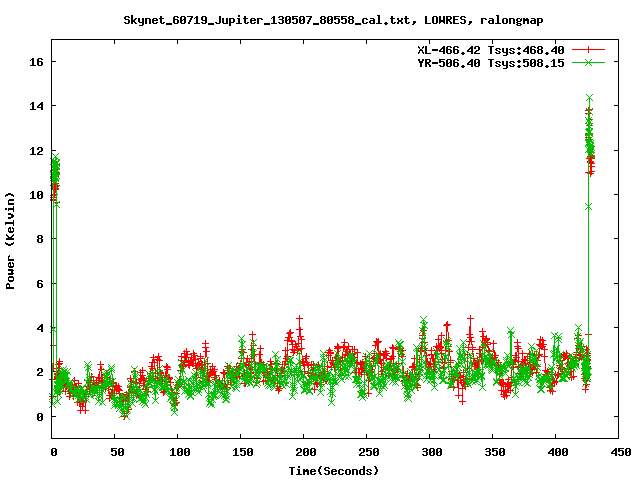Click y-axis tick label 16

coord(36,62)
